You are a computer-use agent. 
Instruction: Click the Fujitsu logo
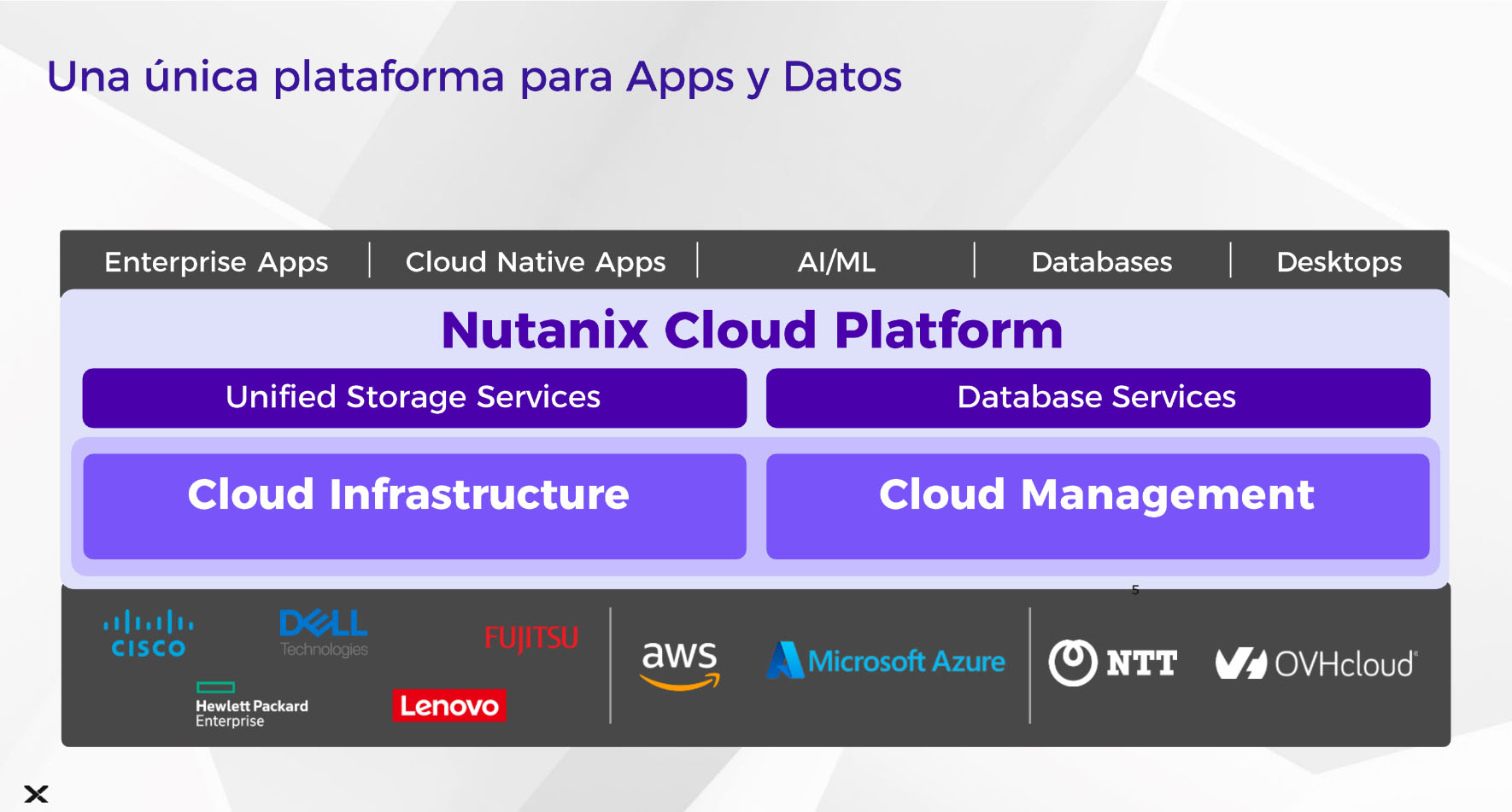click(531, 638)
